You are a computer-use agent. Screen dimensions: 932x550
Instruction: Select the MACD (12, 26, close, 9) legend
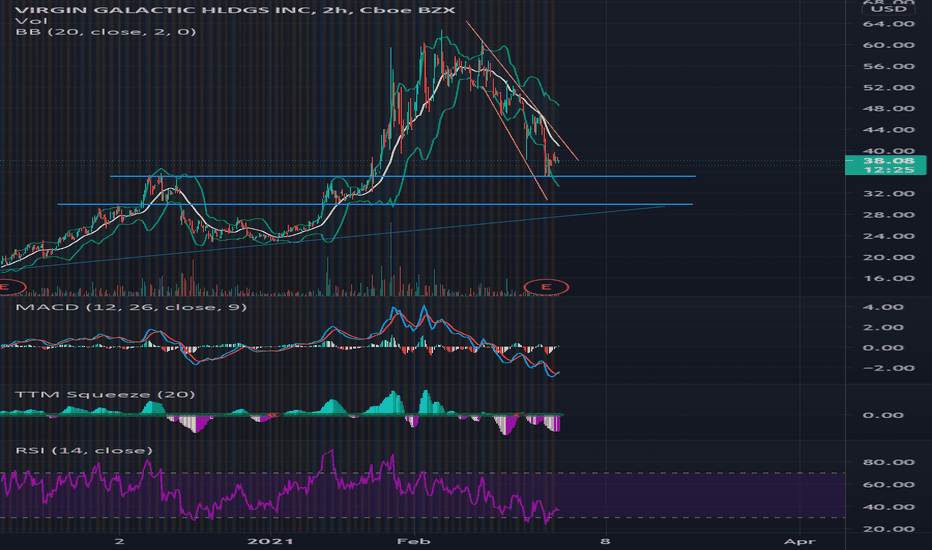pos(131,307)
